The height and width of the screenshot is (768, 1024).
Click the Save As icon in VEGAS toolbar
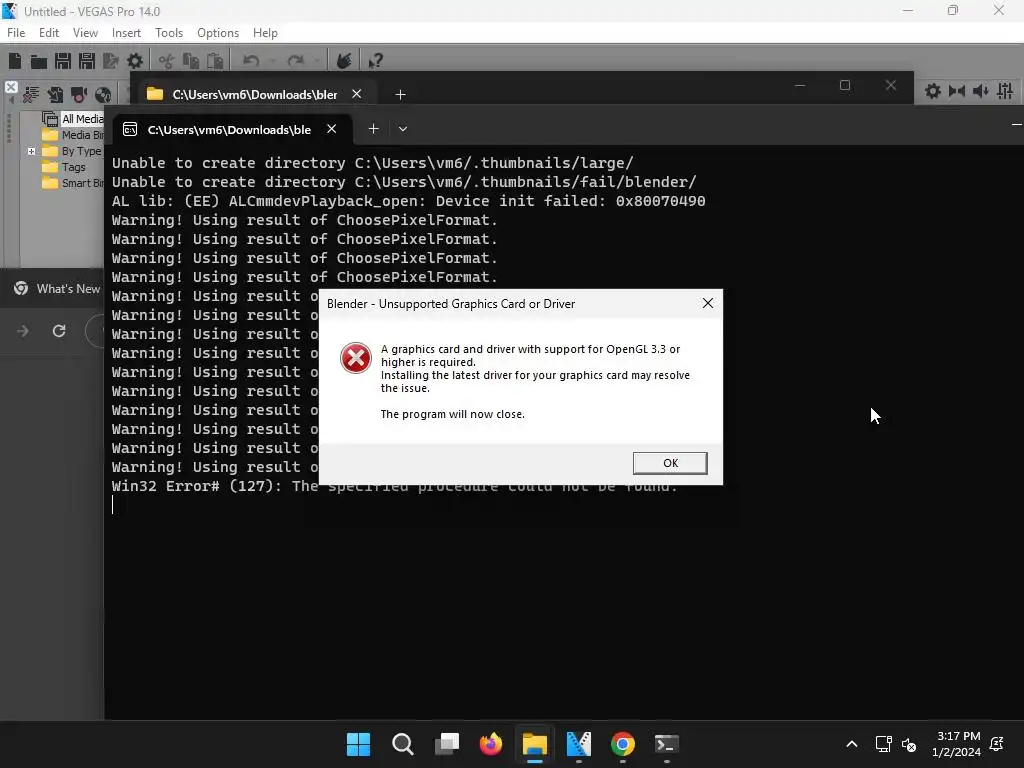tap(87, 61)
